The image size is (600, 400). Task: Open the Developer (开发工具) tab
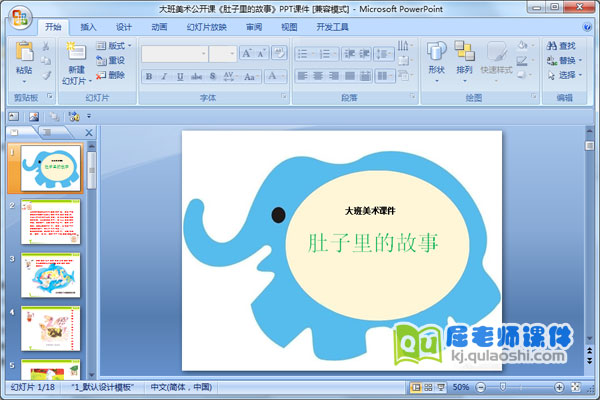click(332, 27)
